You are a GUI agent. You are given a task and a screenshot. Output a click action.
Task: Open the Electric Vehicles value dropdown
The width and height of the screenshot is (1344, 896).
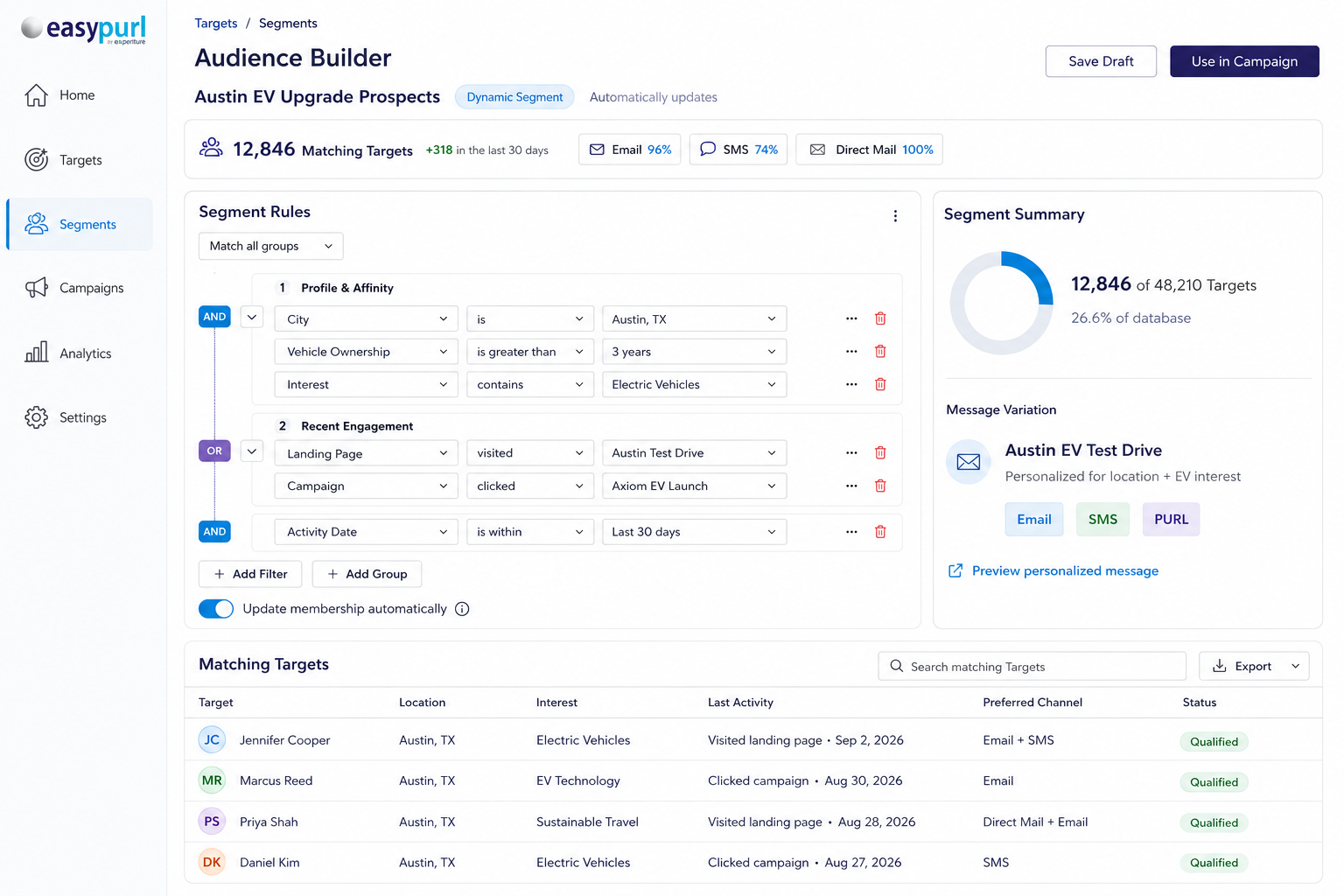click(x=694, y=384)
